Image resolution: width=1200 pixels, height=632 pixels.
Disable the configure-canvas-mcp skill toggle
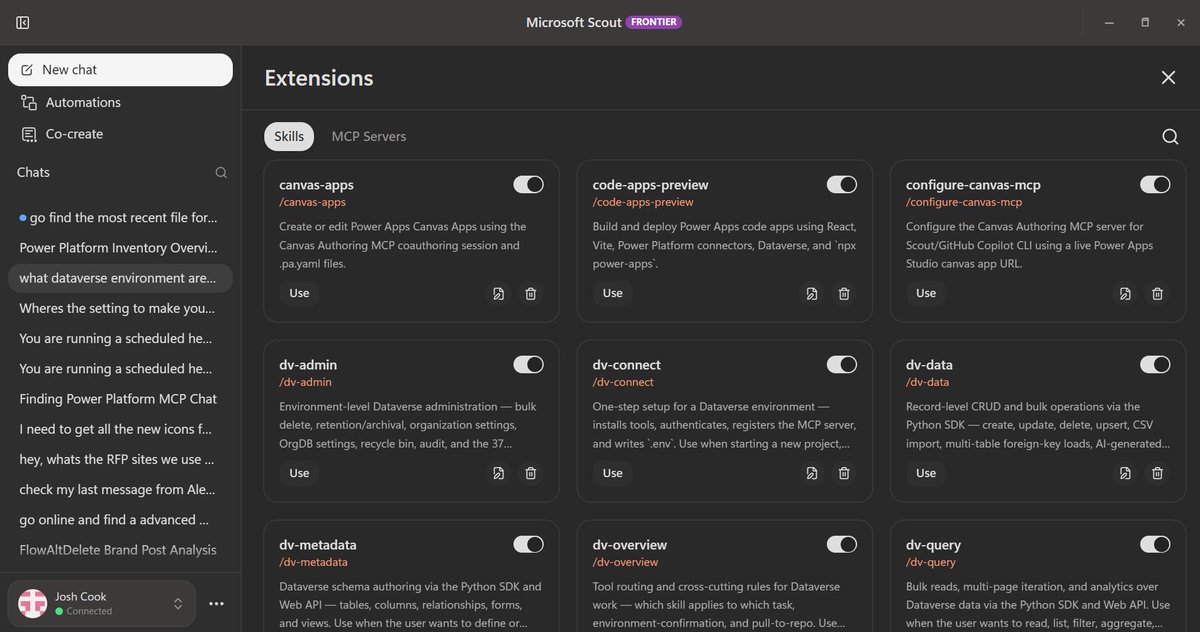1155,184
